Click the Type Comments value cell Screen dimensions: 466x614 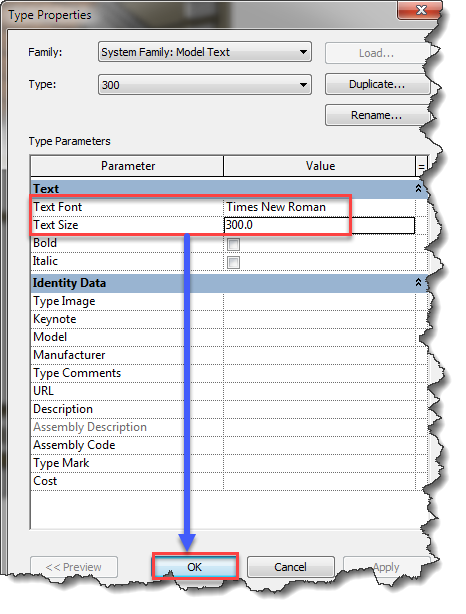319,373
